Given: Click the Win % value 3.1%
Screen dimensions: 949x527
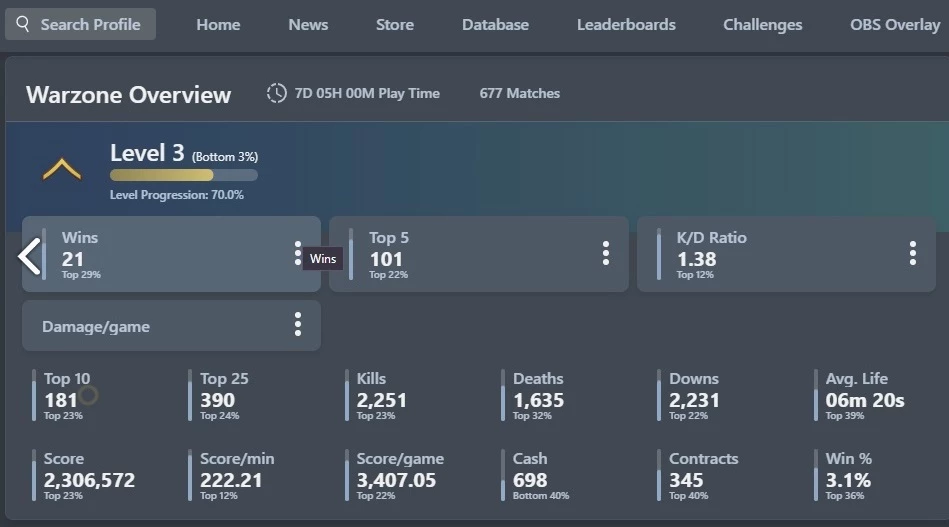Looking at the screenshot, I should click(848, 480).
